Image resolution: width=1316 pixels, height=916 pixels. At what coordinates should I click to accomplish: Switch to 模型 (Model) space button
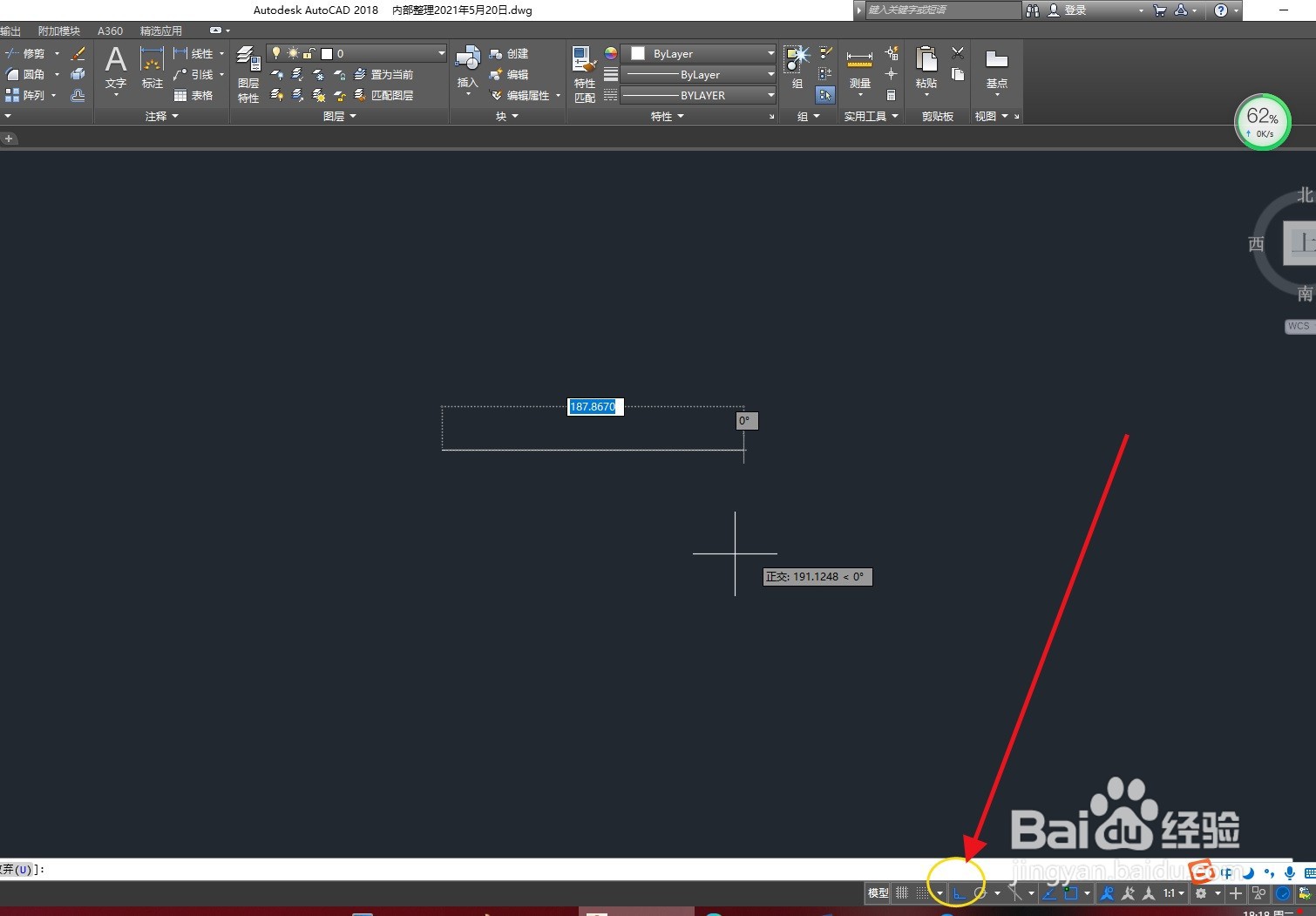tap(878, 893)
